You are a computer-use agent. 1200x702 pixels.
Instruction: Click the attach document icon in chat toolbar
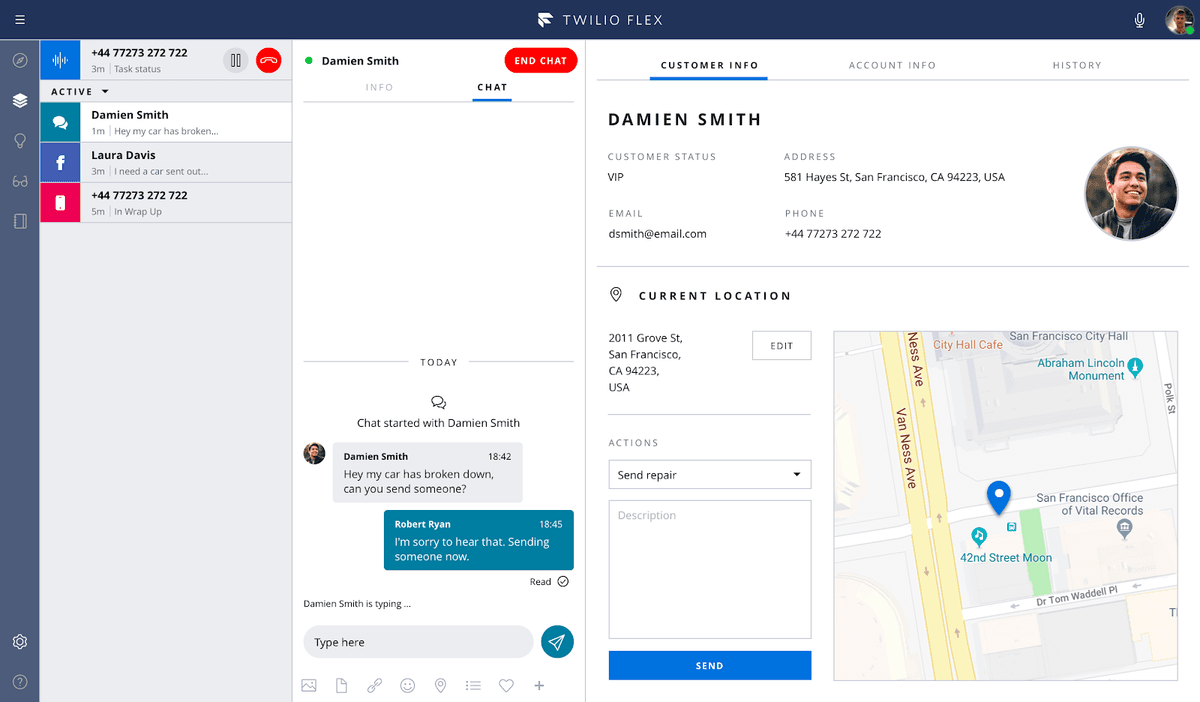point(342,685)
